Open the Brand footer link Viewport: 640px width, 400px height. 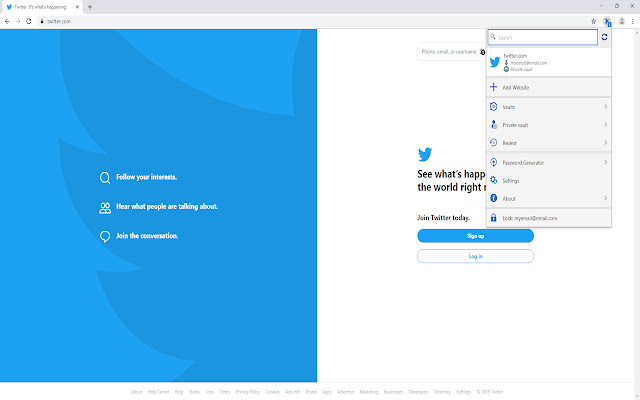(311, 392)
